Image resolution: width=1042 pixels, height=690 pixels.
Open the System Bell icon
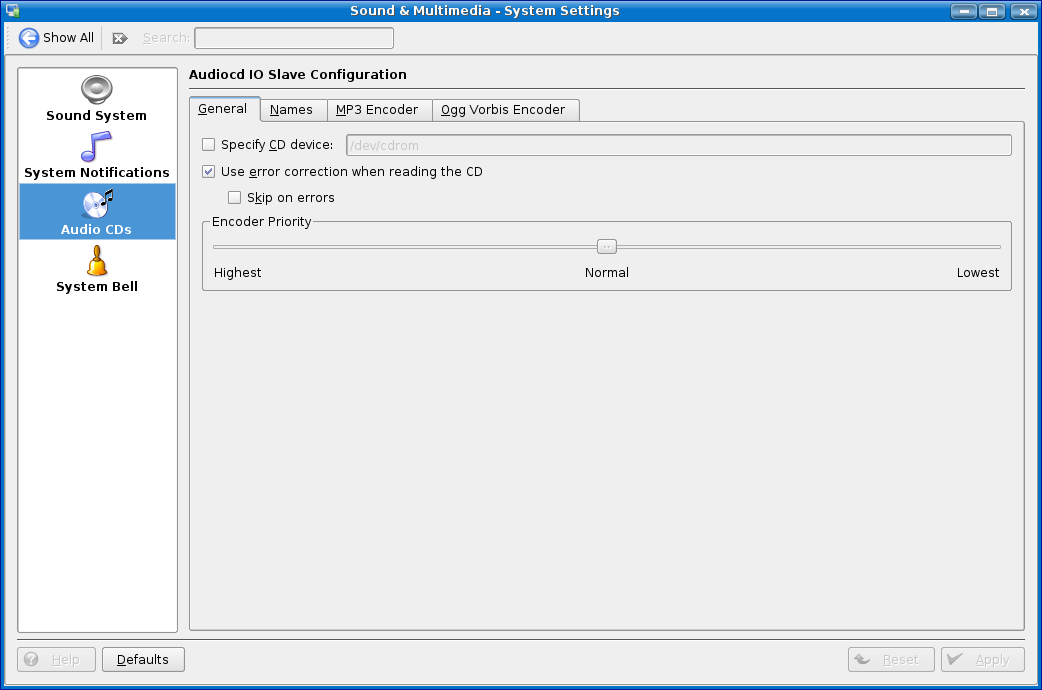(x=97, y=261)
